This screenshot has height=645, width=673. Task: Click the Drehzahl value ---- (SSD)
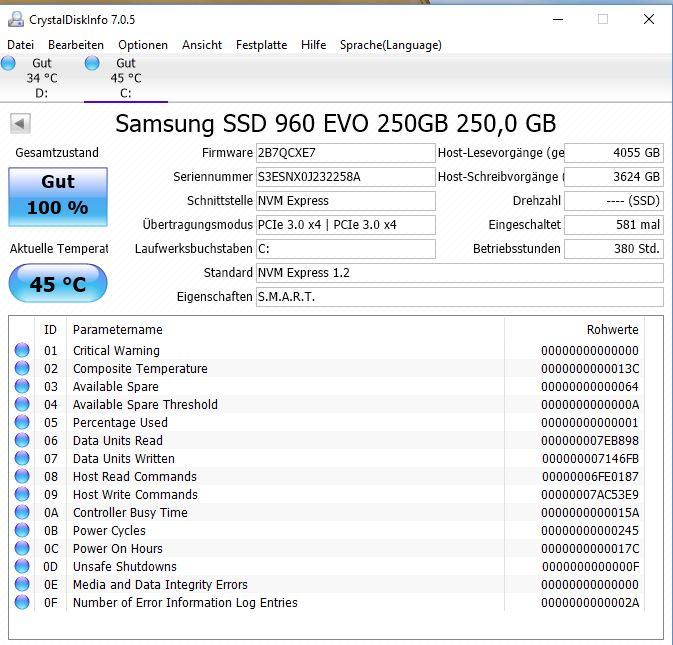pyautogui.click(x=614, y=201)
